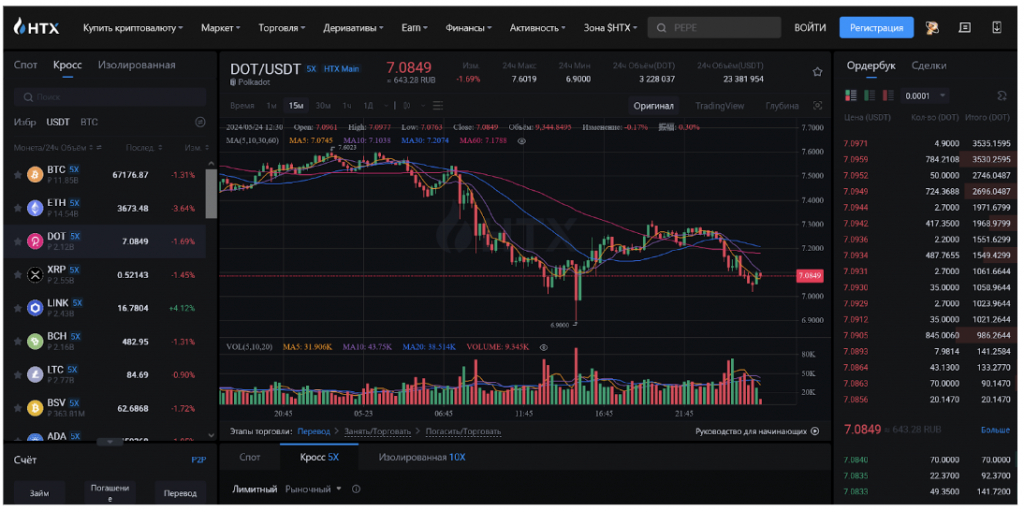This screenshot has width=1024, height=511.
Task: Favorite the BTC pair with its star
Action: click(x=17, y=174)
